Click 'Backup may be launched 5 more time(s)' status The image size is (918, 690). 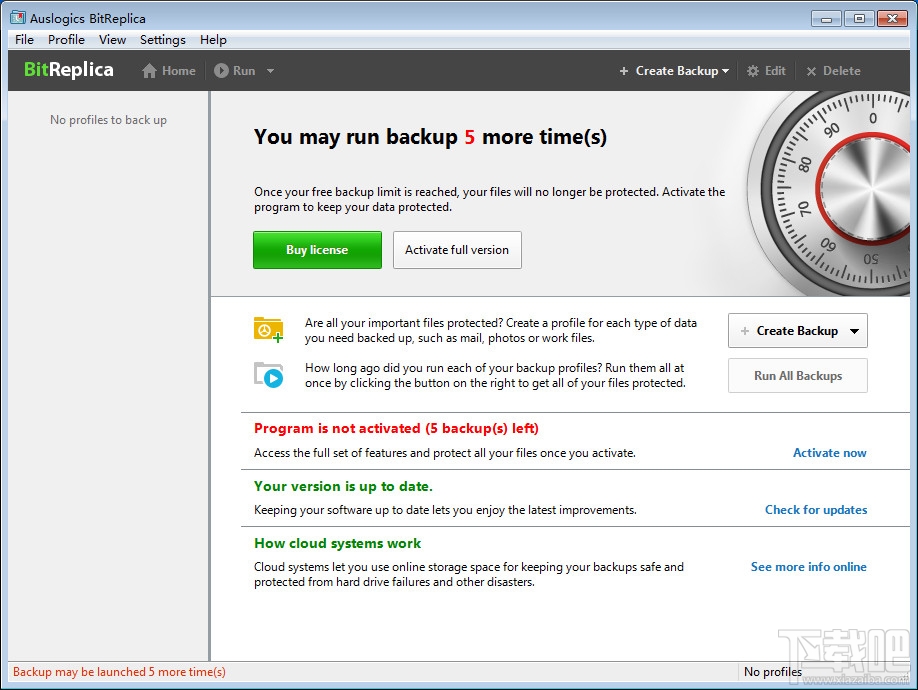coord(119,672)
